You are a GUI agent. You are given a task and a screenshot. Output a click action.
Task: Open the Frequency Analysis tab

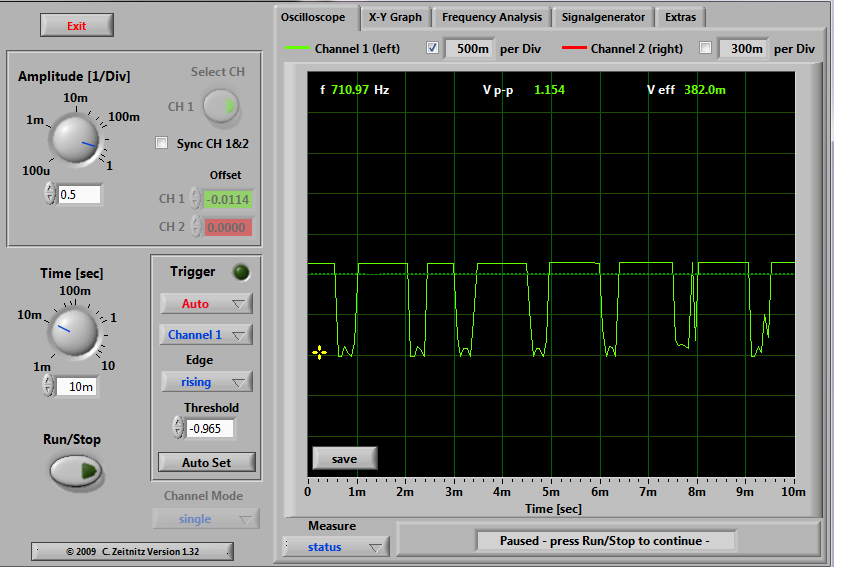tap(492, 17)
